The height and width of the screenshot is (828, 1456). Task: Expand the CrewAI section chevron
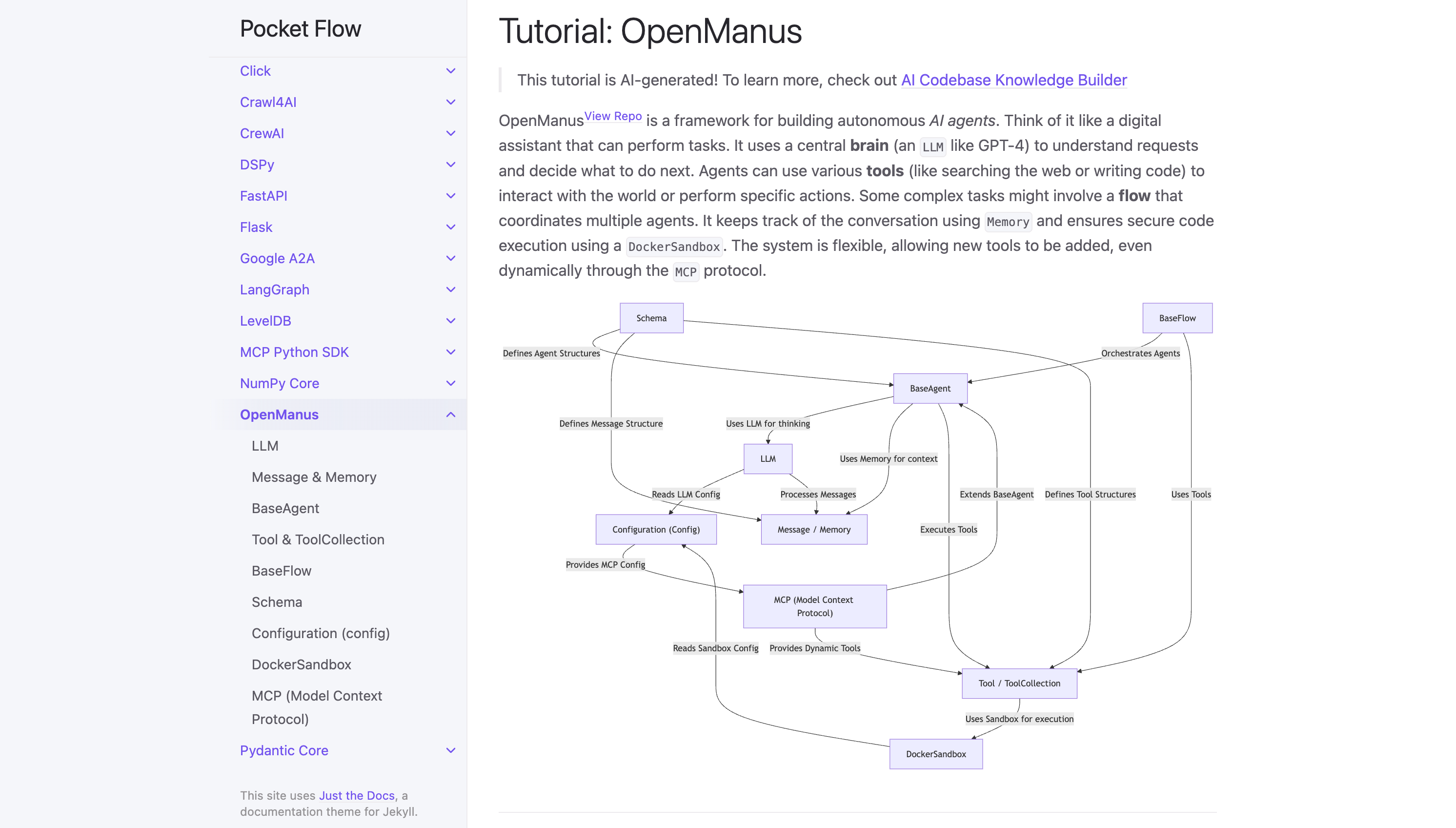click(x=451, y=134)
